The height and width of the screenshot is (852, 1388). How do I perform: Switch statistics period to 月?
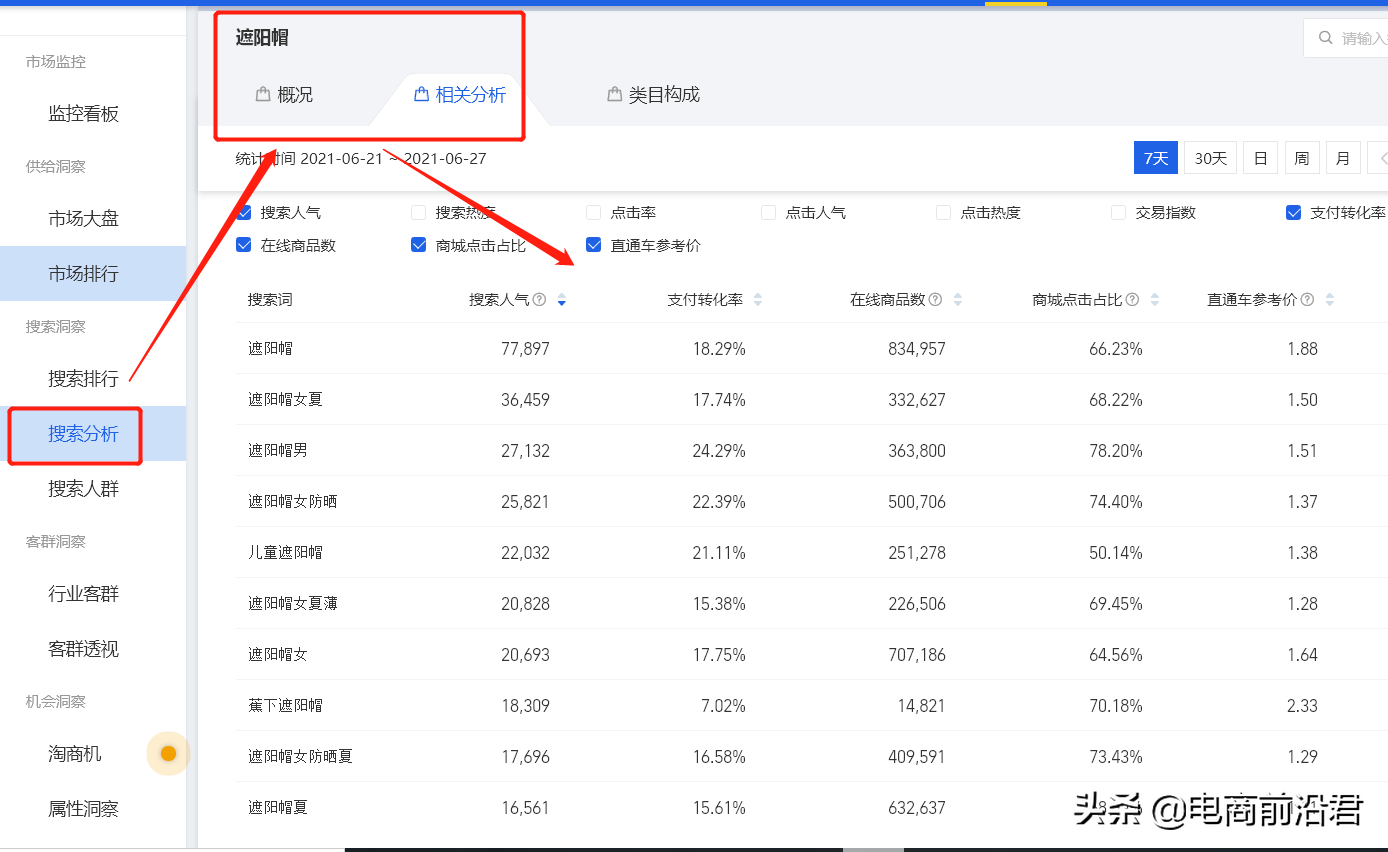1343,157
